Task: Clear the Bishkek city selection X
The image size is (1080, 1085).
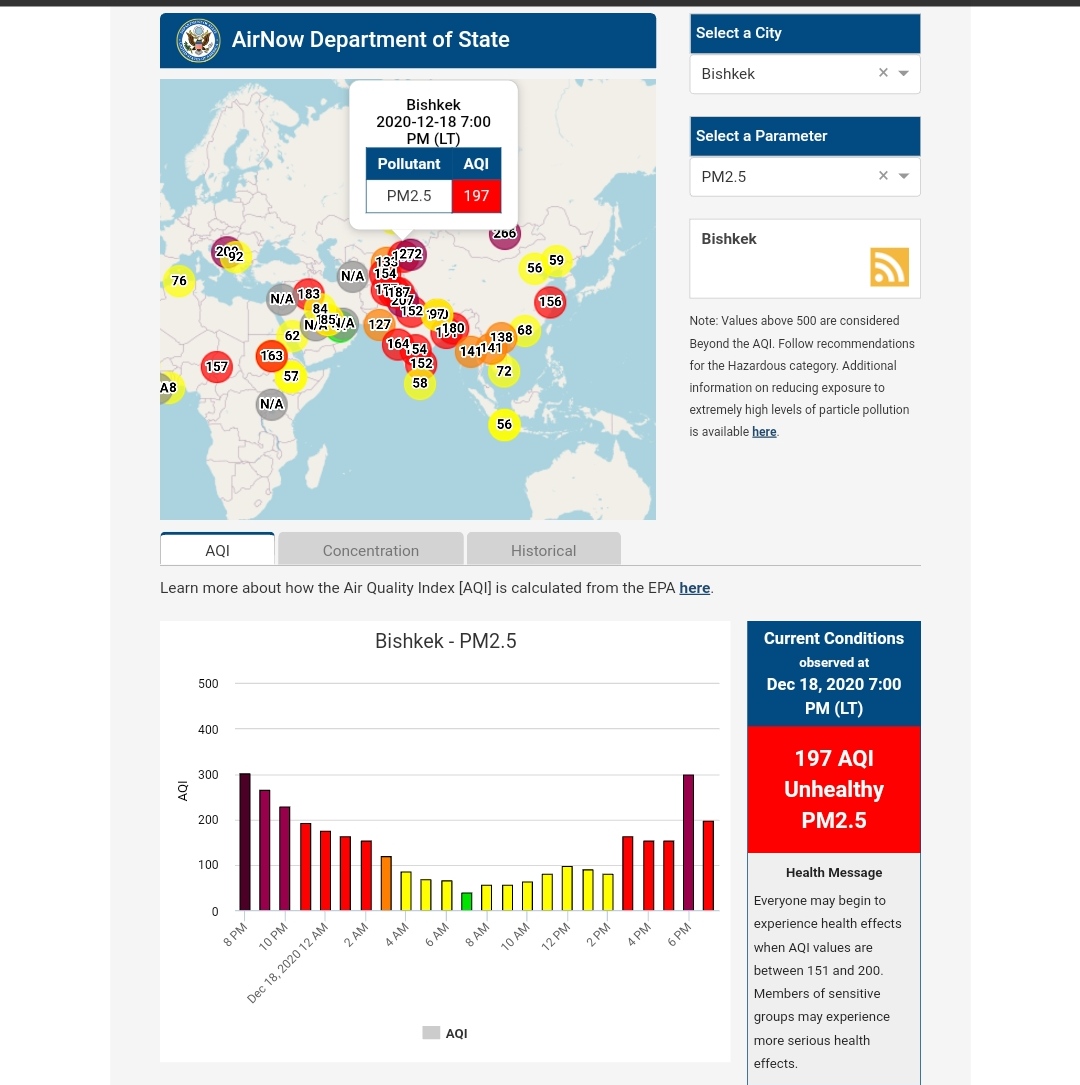Action: click(x=883, y=73)
